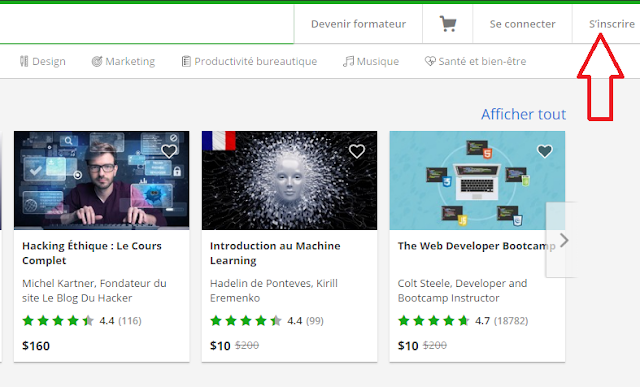Click title Introduction au Machine Learning
The width and height of the screenshot is (640, 387).
pyautogui.click(x=275, y=253)
